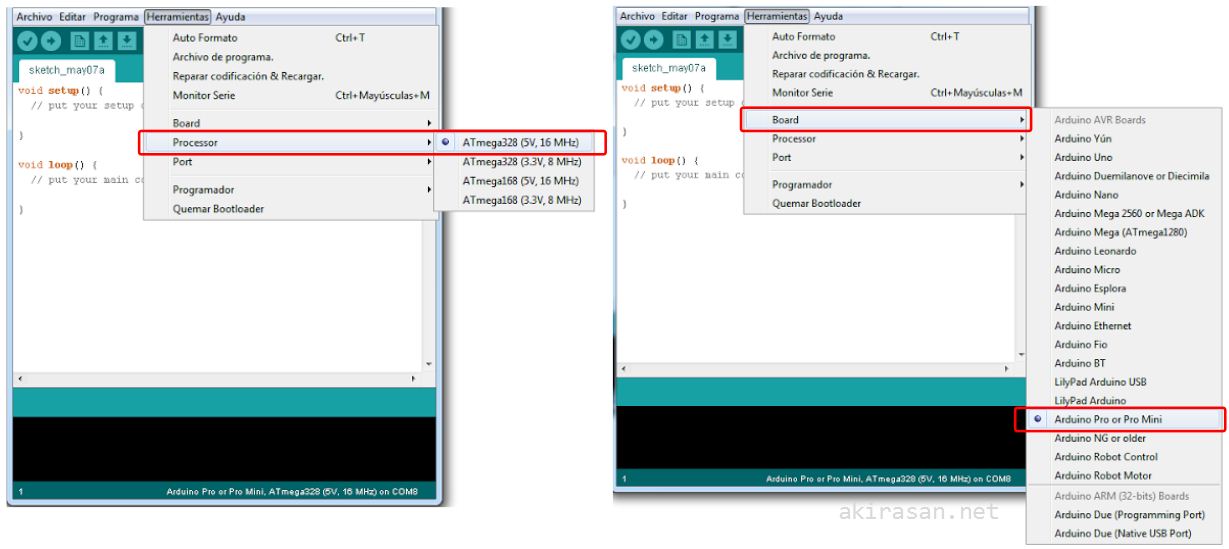Screen dimensions: 1229x549
Task: Select Arduino Yún board
Action: click(1124, 139)
